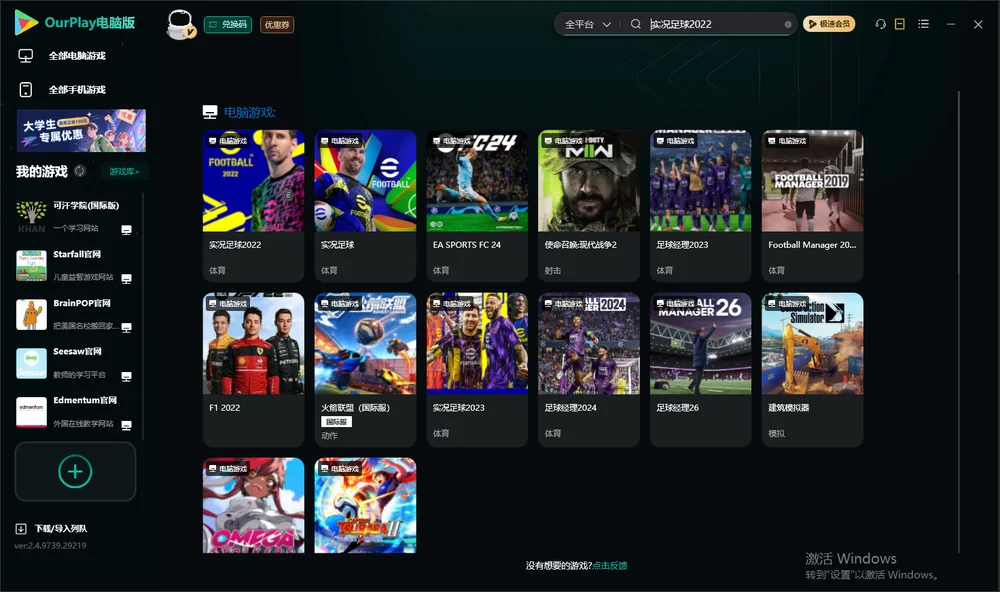Image resolution: width=1000 pixels, height=592 pixels.
Task: Click the OurPlay logo icon
Action: tap(26, 22)
